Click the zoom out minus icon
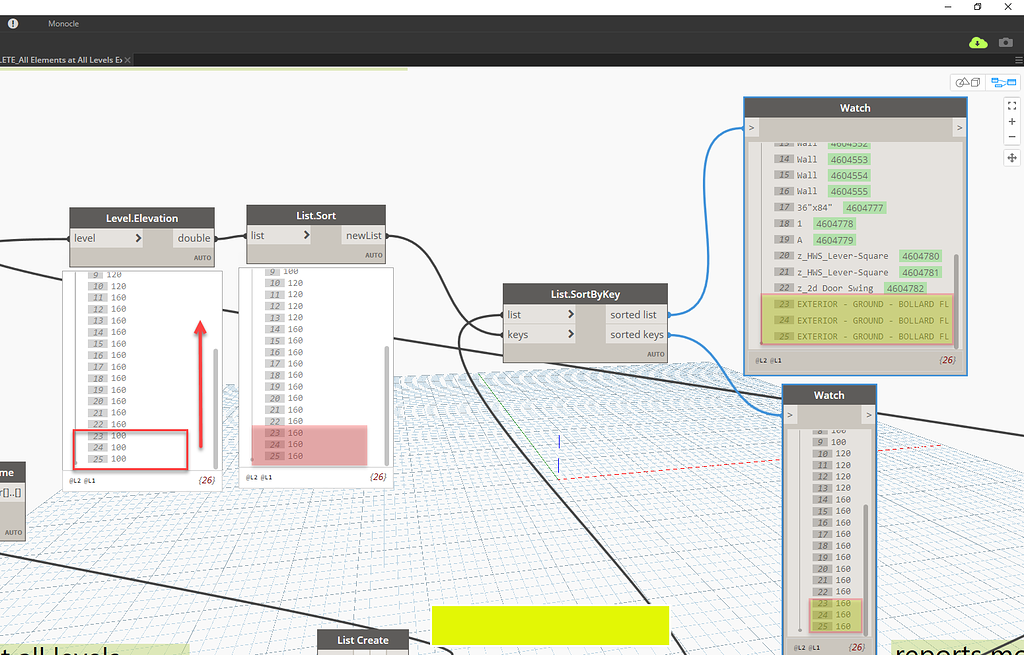This screenshot has height=655, width=1024. coord(1012,136)
